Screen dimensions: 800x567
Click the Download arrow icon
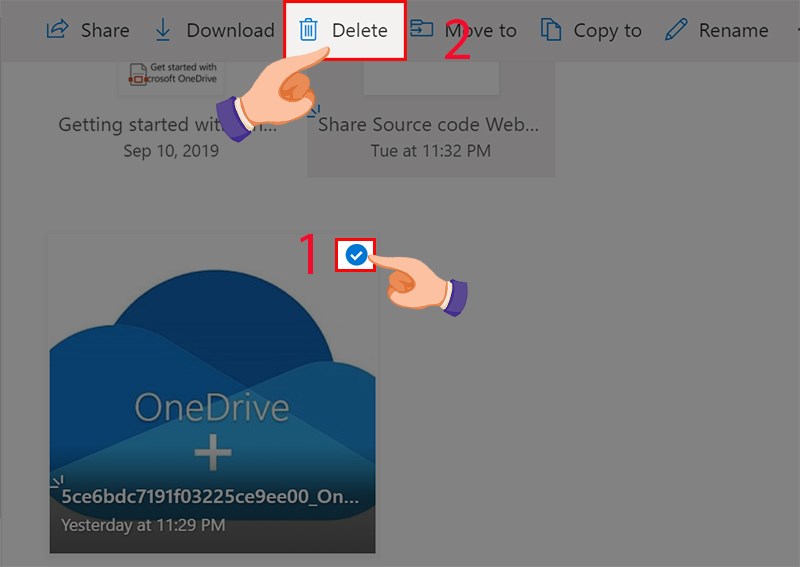tap(163, 30)
